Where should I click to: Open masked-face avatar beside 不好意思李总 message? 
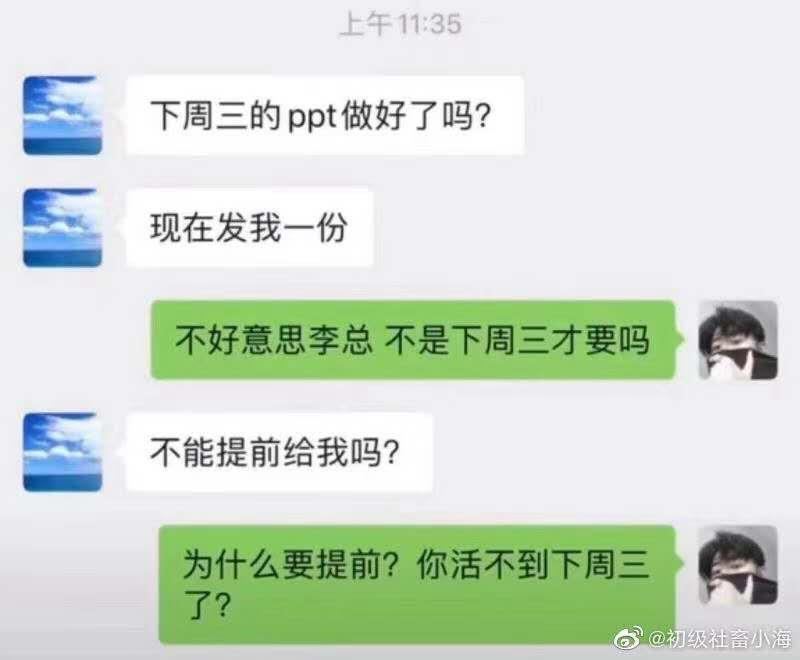click(738, 340)
